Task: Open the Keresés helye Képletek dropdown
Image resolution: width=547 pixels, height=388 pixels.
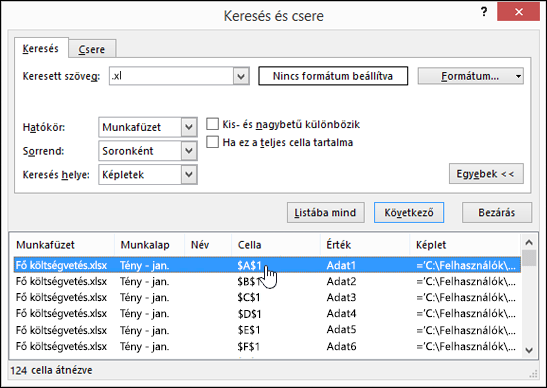Action: pos(189,174)
